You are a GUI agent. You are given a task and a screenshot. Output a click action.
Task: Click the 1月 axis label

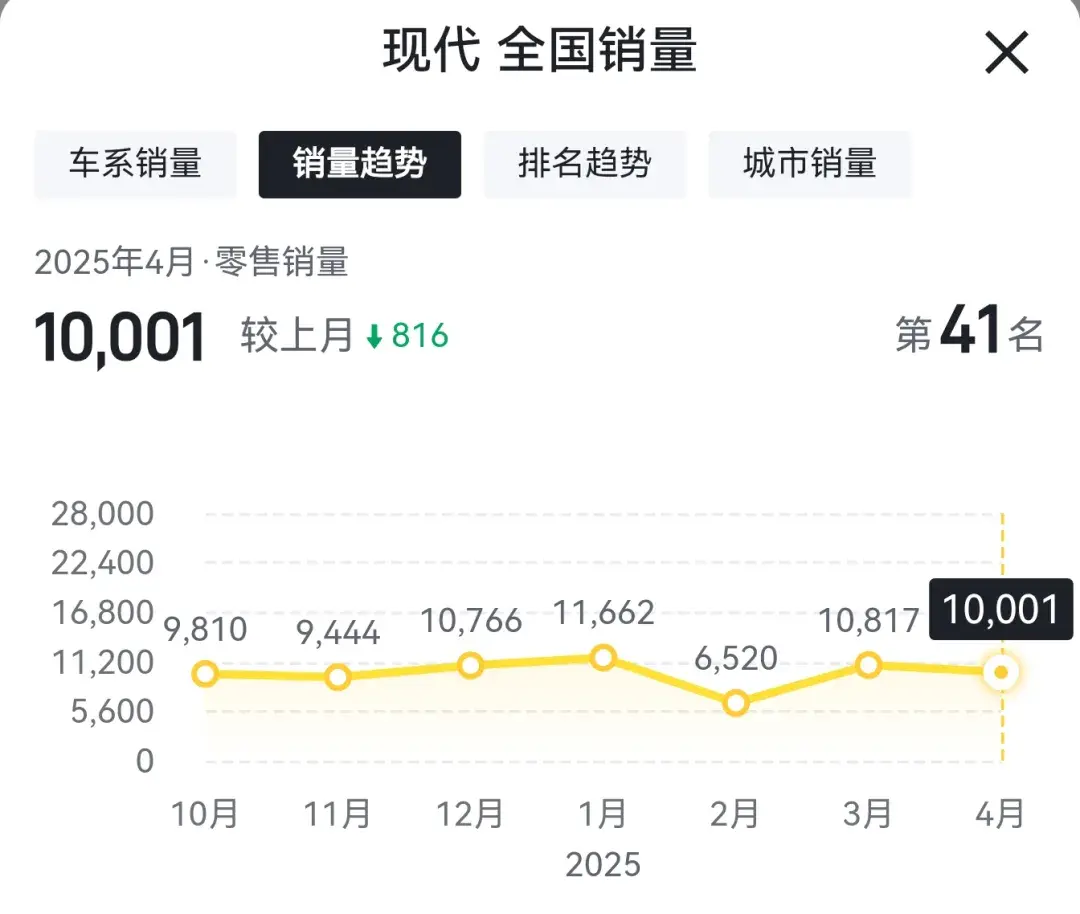pyautogui.click(x=603, y=814)
